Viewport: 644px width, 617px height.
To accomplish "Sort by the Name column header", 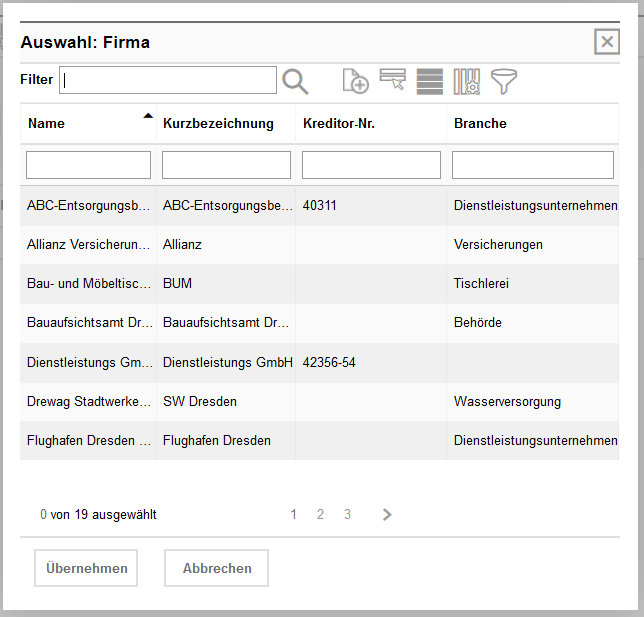I will coord(46,123).
